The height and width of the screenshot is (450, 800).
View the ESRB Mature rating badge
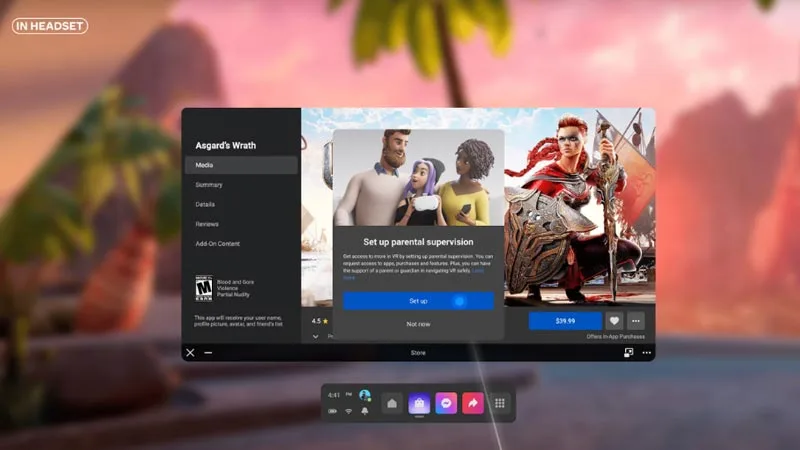(x=204, y=288)
